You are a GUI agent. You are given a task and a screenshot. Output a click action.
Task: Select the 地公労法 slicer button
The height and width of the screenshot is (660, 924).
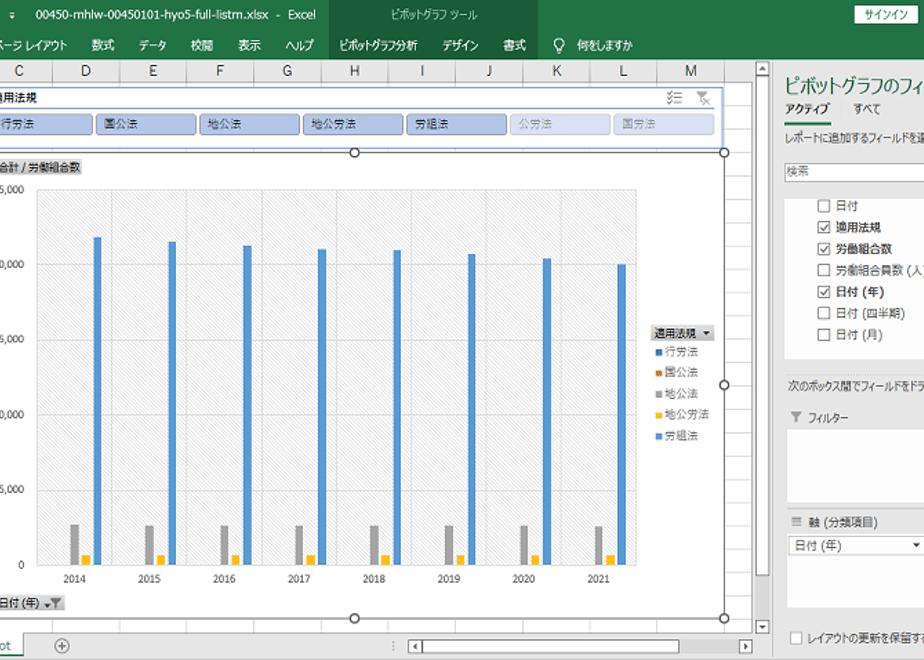pyautogui.click(x=353, y=124)
